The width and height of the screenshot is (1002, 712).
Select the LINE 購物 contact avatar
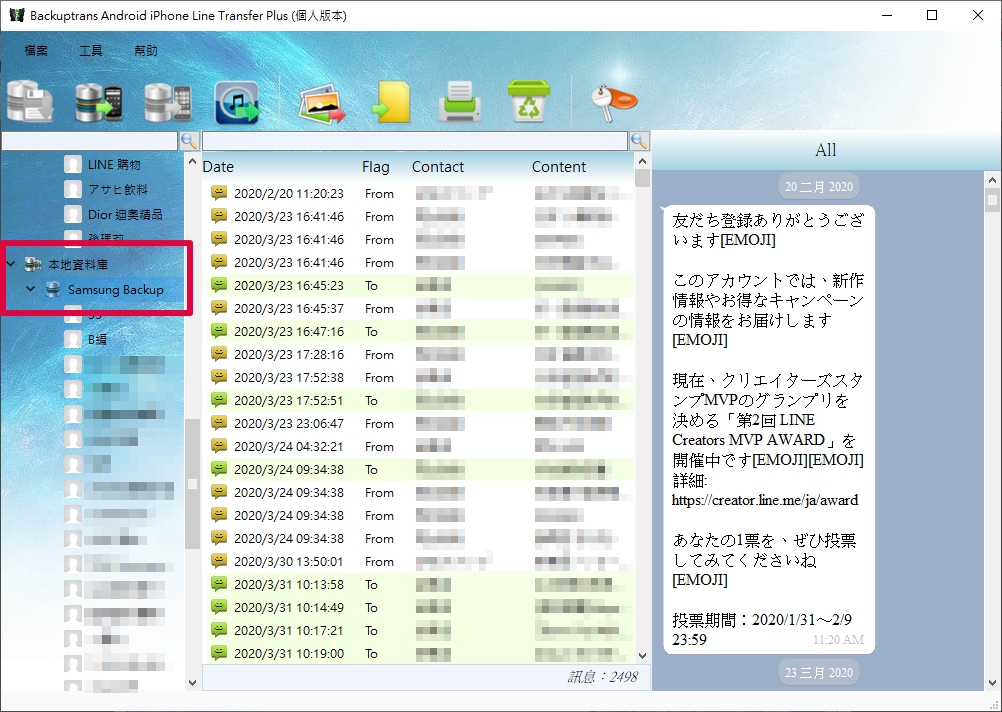[x=73, y=165]
